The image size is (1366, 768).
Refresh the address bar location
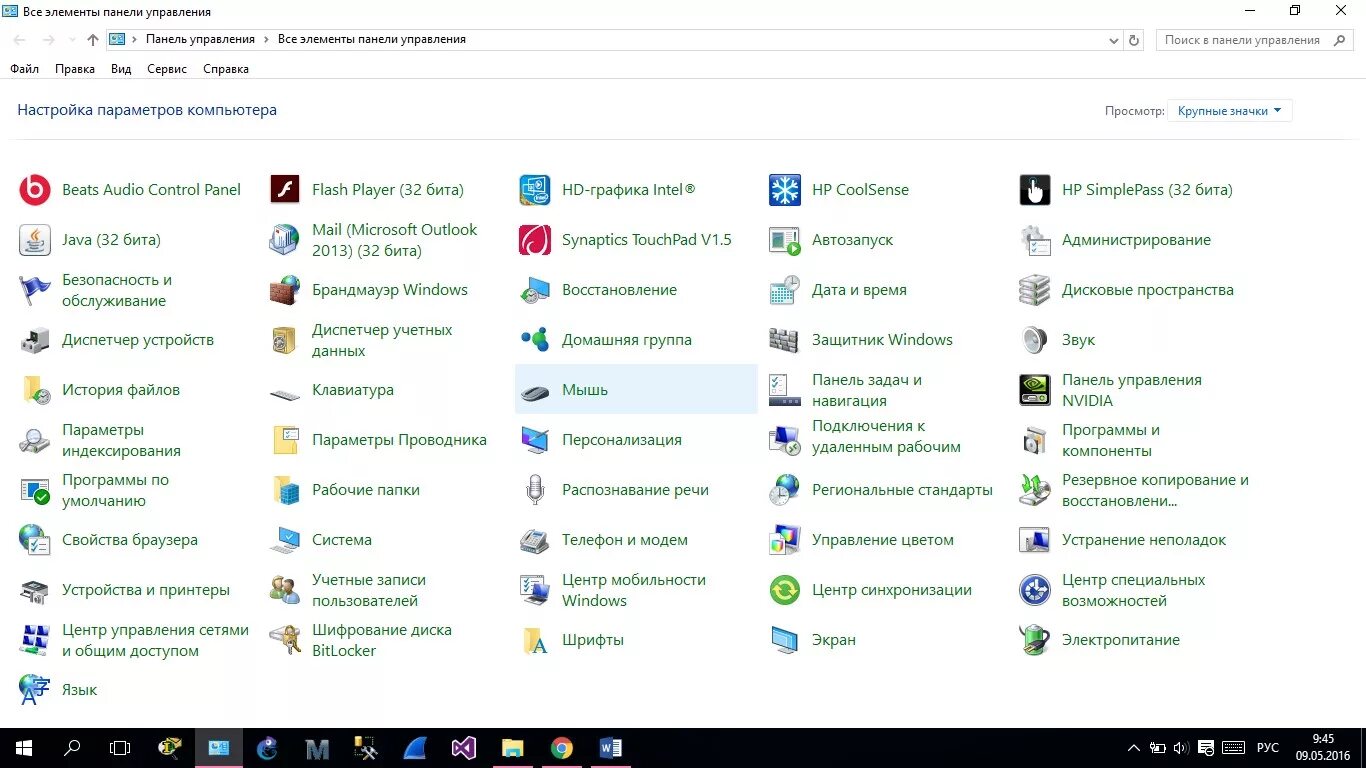coord(1134,40)
